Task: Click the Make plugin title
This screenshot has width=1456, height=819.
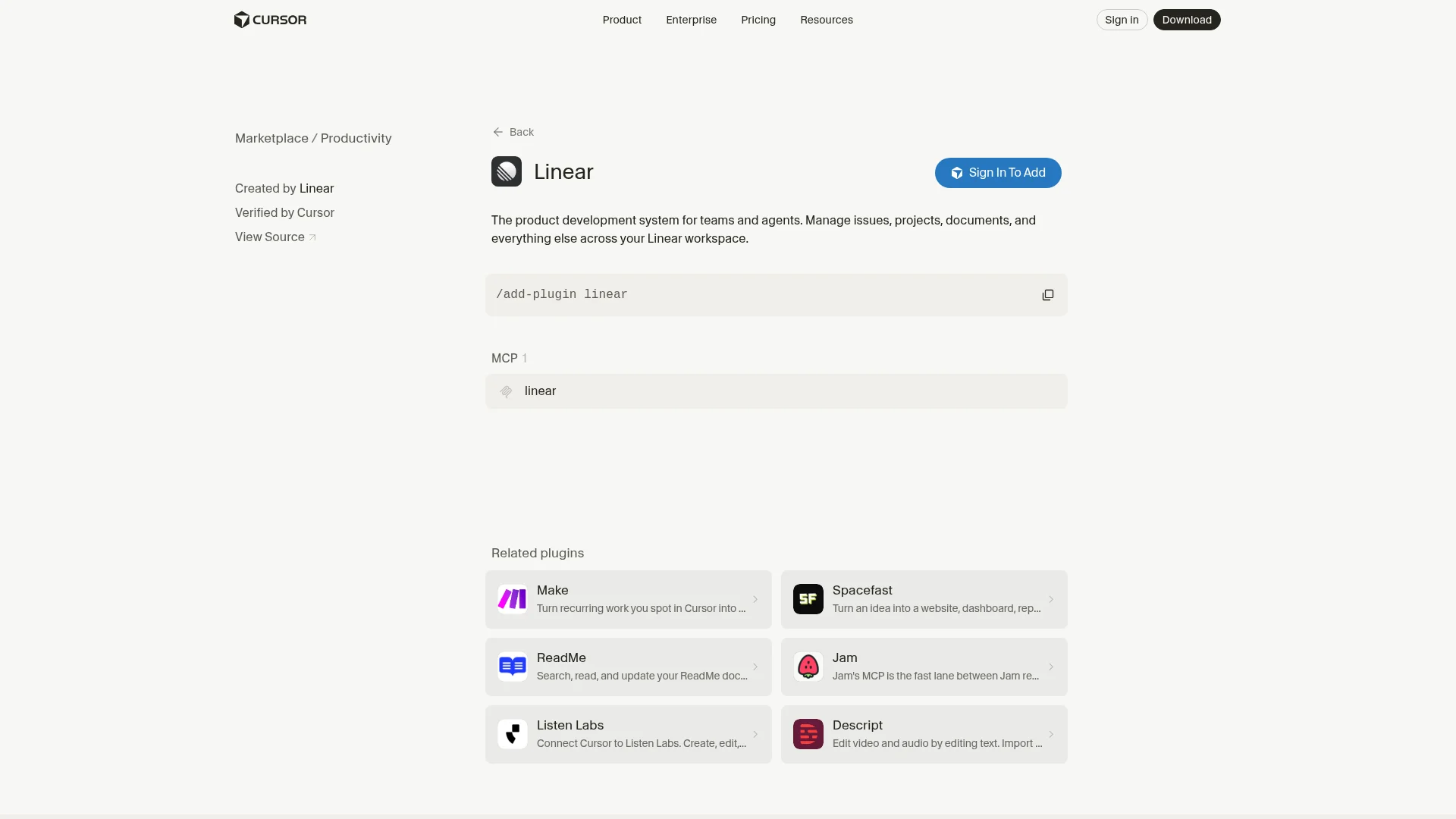Action: [x=552, y=590]
